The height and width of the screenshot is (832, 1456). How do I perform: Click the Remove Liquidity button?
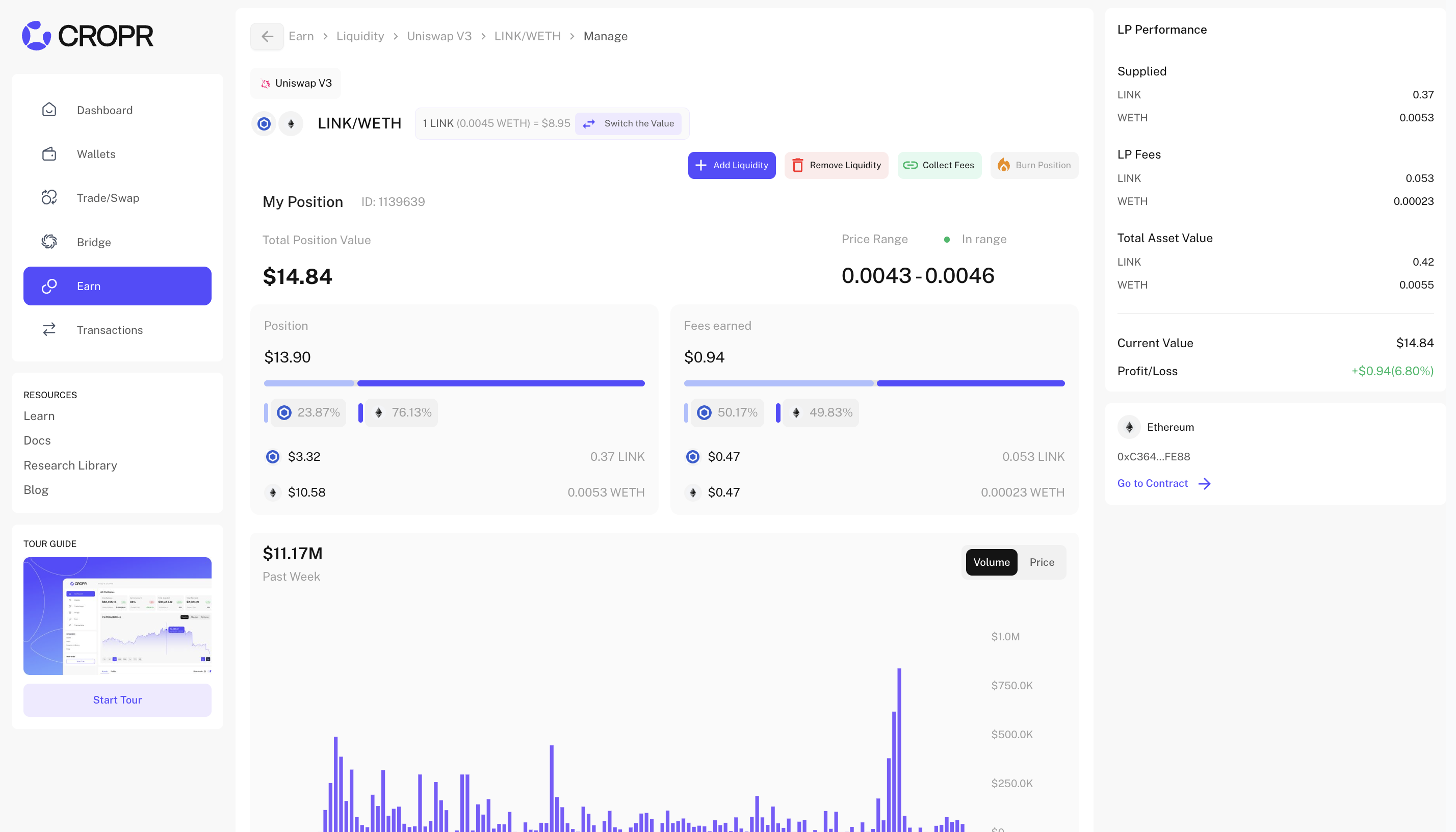click(x=836, y=165)
